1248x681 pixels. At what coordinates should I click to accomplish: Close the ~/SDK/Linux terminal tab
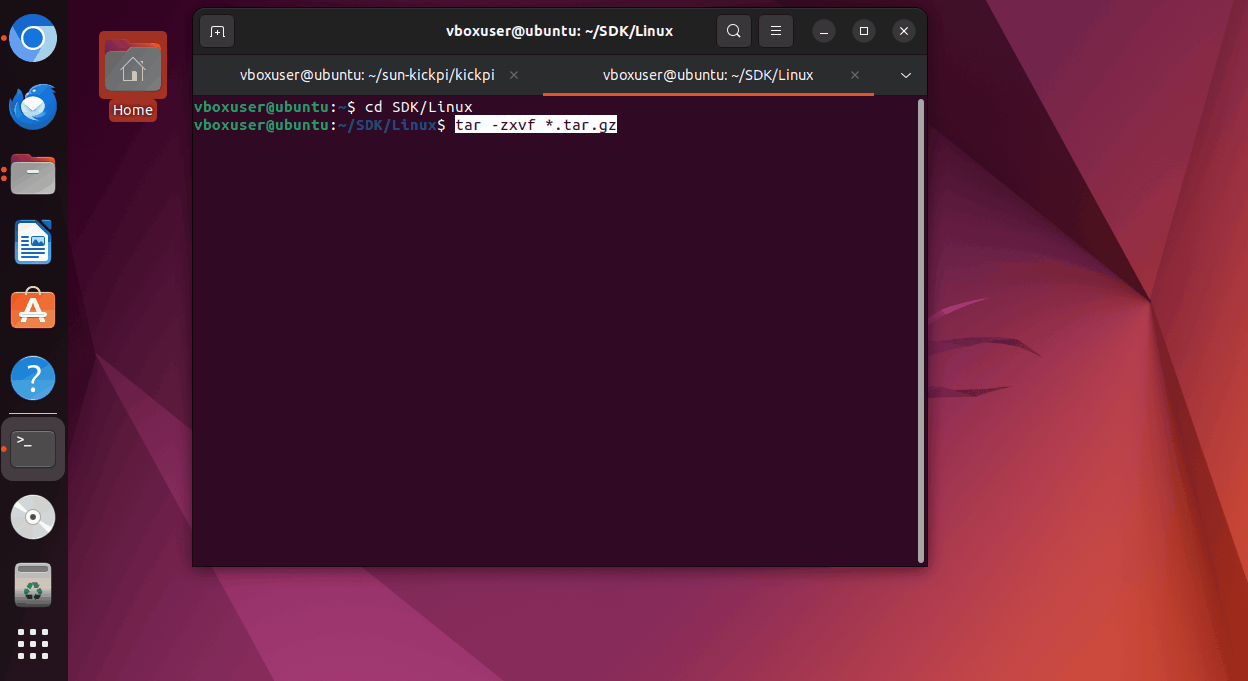855,75
